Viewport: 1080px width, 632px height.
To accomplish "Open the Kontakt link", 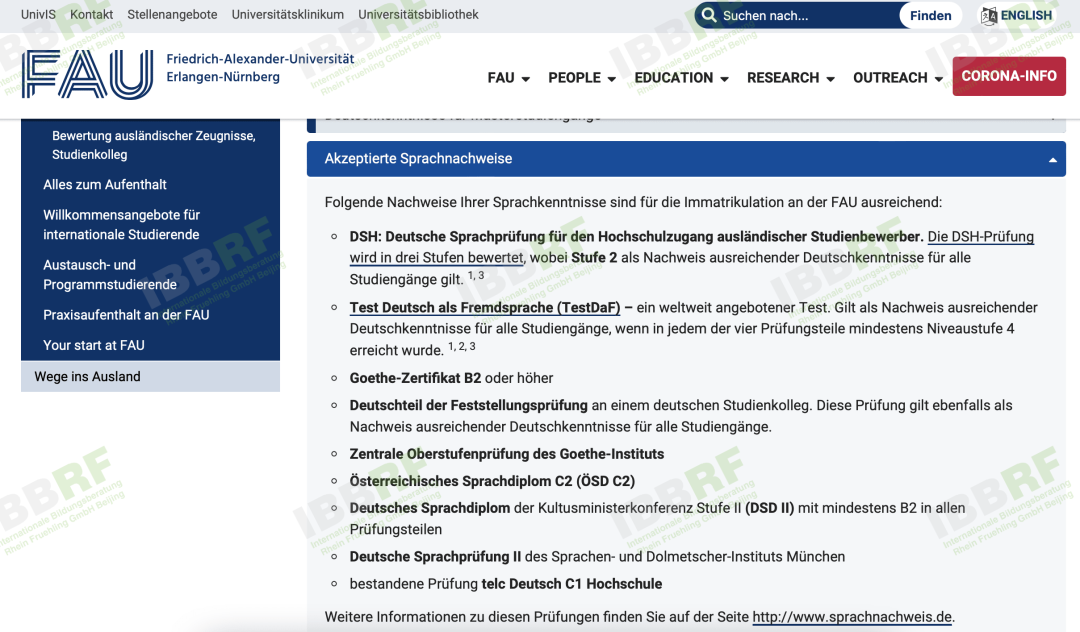I will click(x=92, y=14).
